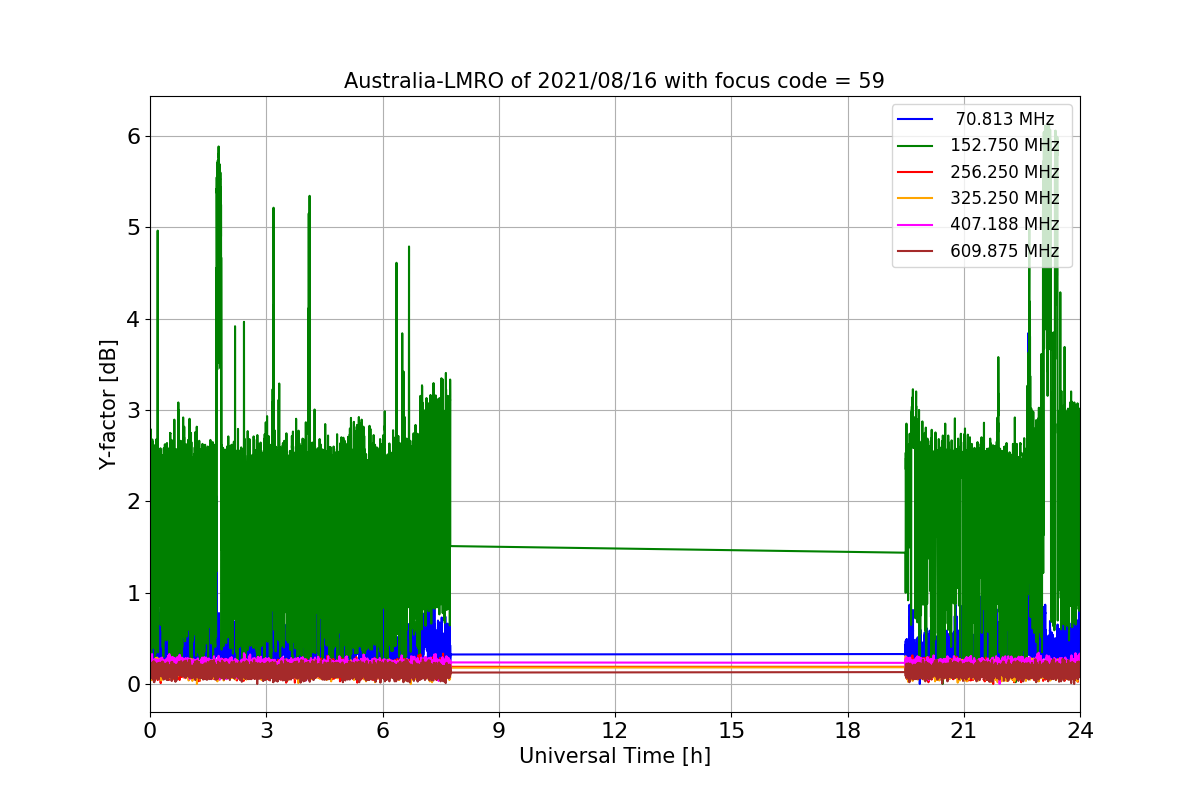Click the x-axis tick label 15

pyautogui.click(x=731, y=730)
